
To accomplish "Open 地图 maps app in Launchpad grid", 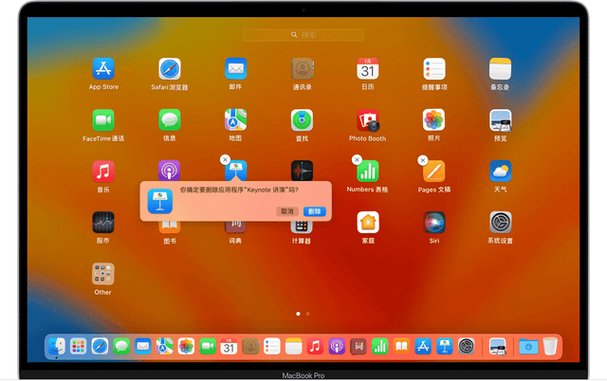I will point(236,120).
